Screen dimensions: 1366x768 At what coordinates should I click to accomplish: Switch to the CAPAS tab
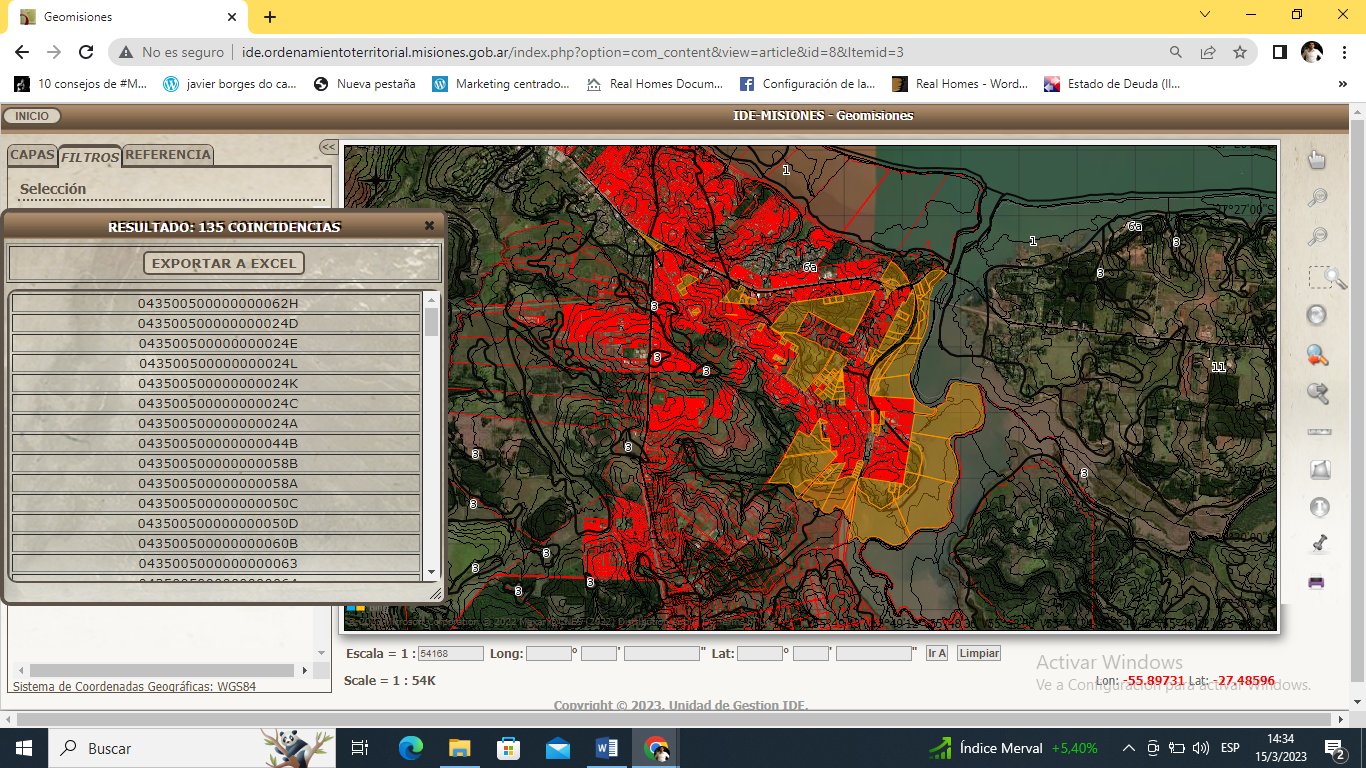[32, 155]
